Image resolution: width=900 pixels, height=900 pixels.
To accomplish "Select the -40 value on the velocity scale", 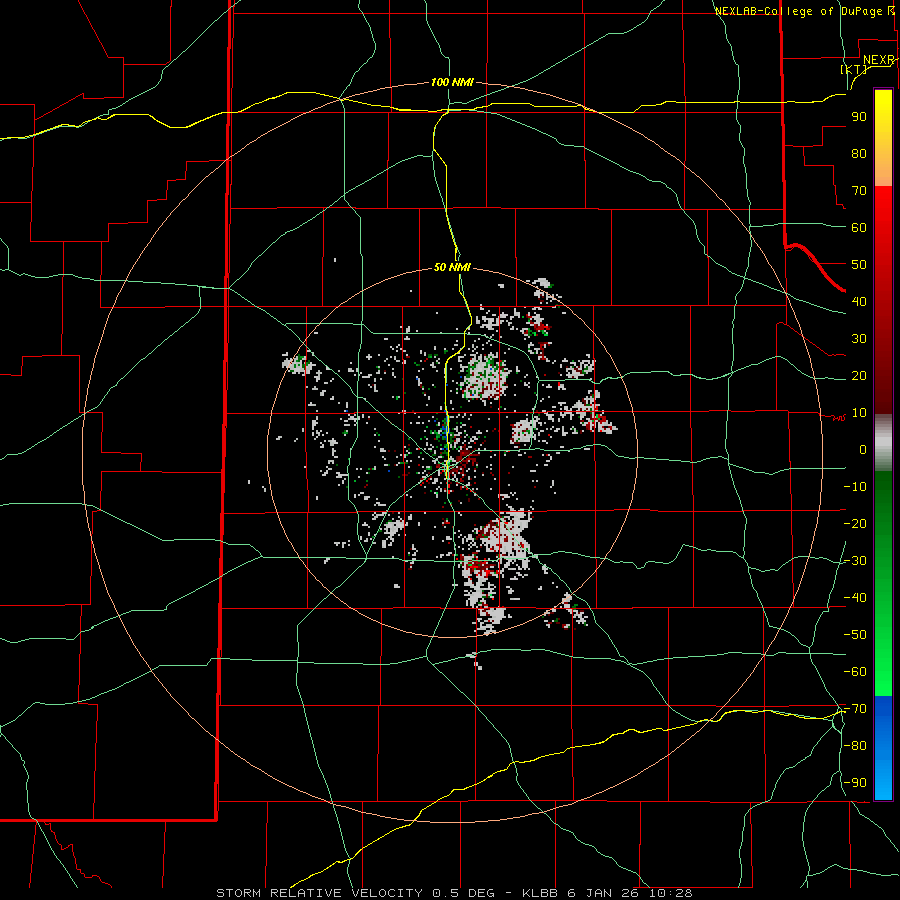I will (x=855, y=598).
